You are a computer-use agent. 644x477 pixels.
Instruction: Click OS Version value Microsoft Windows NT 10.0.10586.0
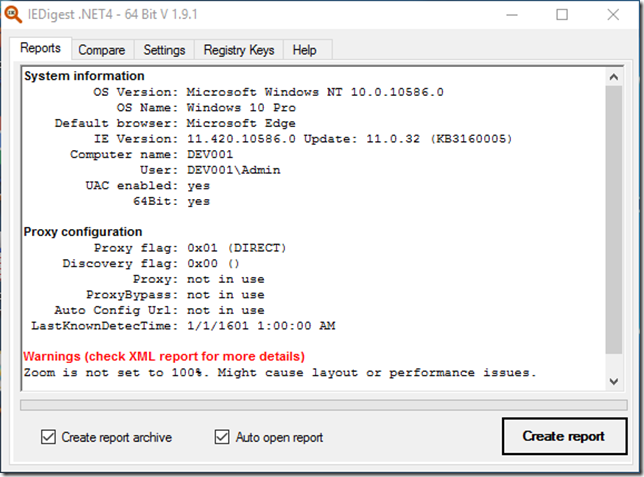pos(315,92)
